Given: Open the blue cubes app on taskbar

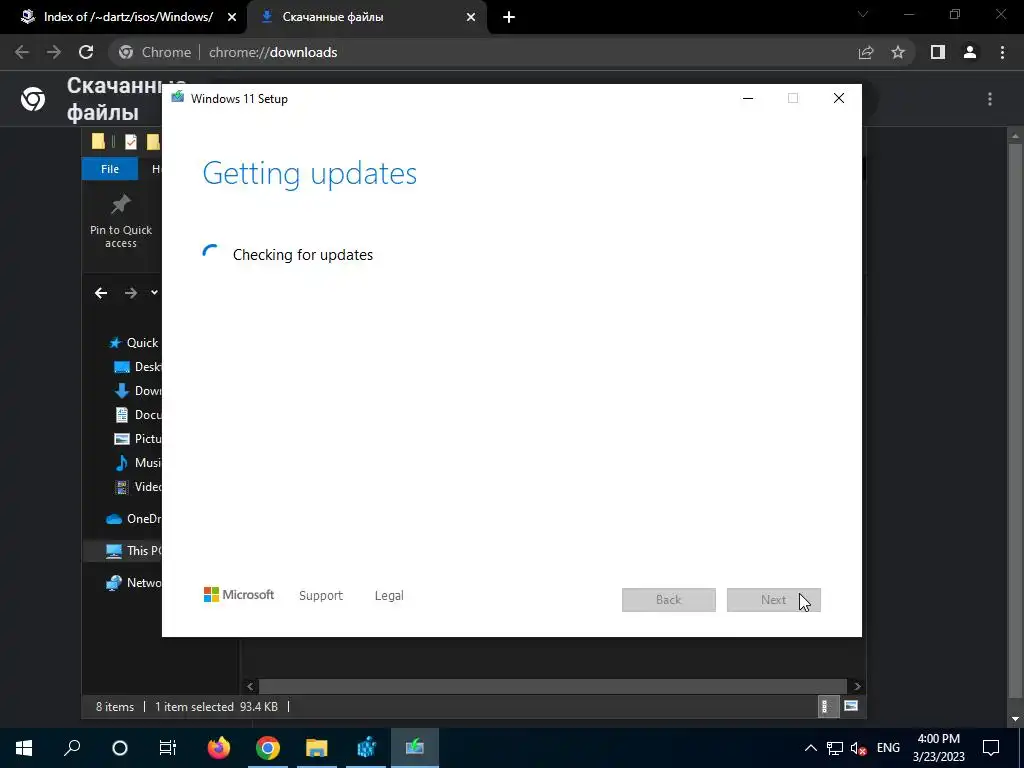Looking at the screenshot, I should pyautogui.click(x=366, y=748).
